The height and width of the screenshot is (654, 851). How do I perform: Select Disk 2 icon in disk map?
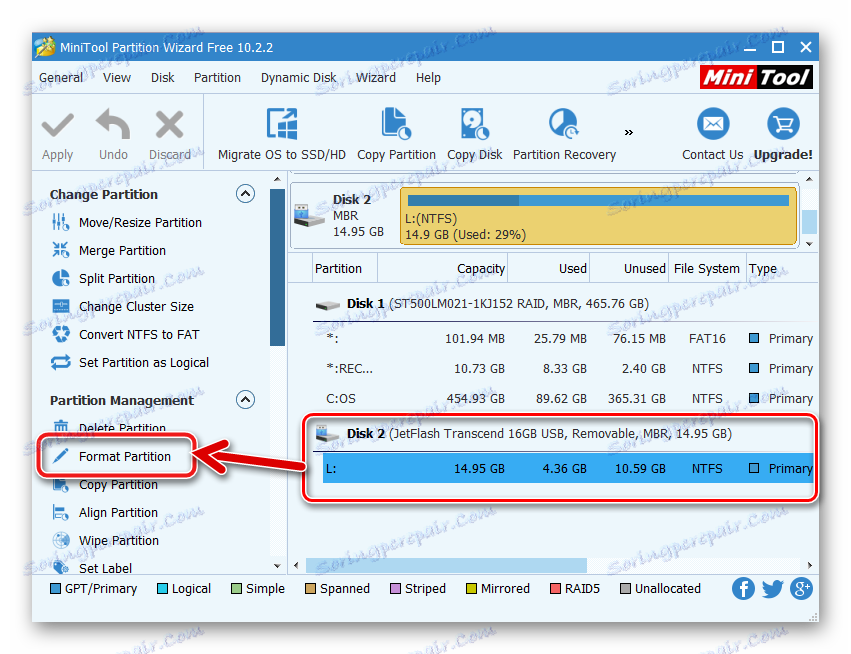click(x=308, y=215)
